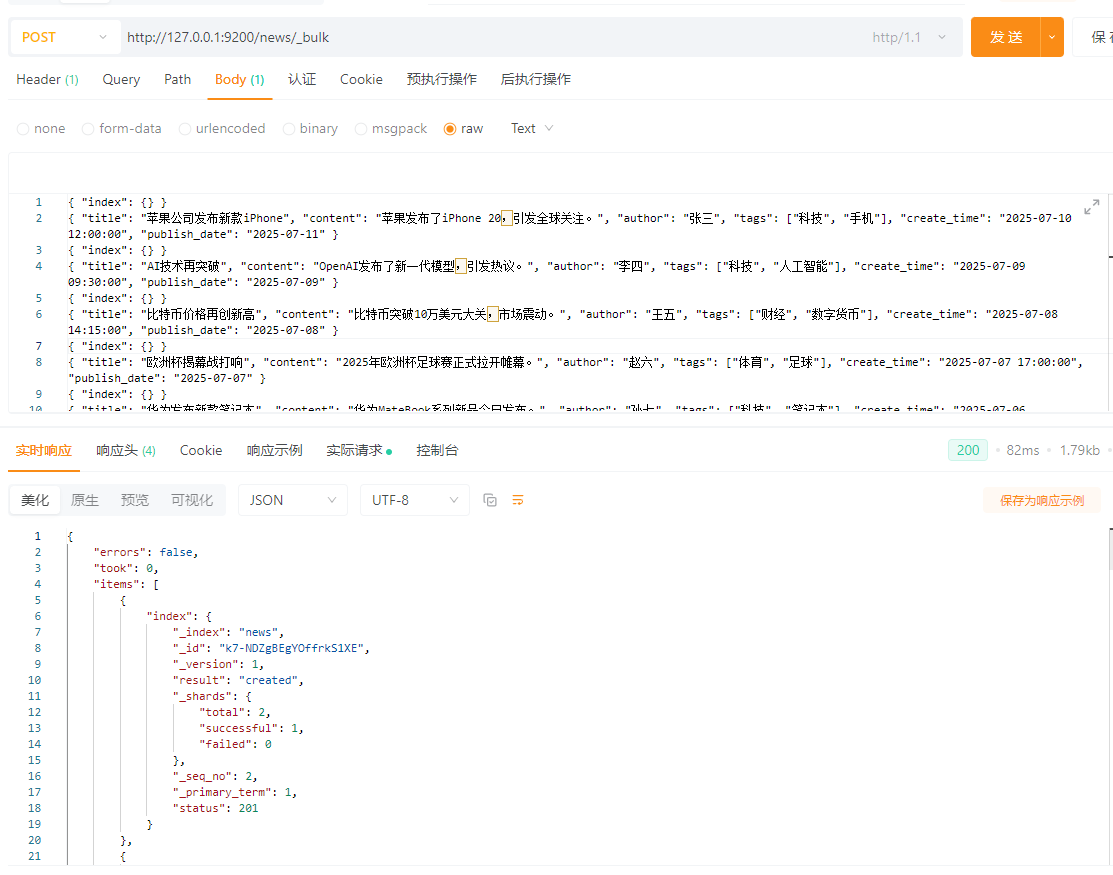Select the none body type radio
This screenshot has height=875, width=1113.
click(41, 128)
